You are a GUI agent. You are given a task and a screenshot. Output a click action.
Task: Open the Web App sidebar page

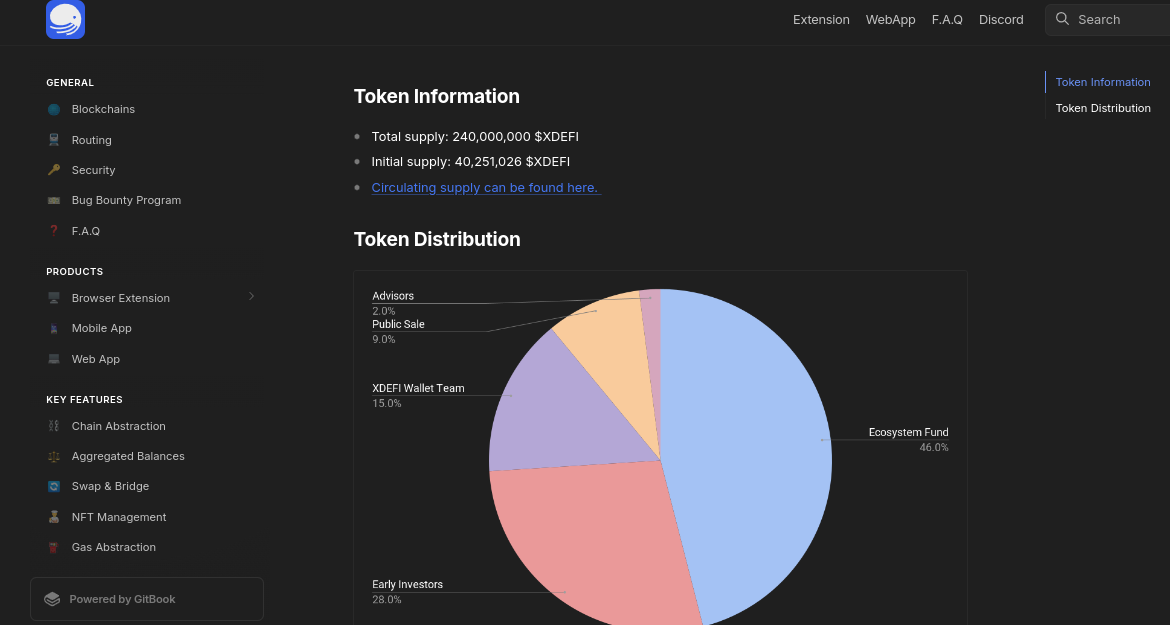pyautogui.click(x=96, y=359)
